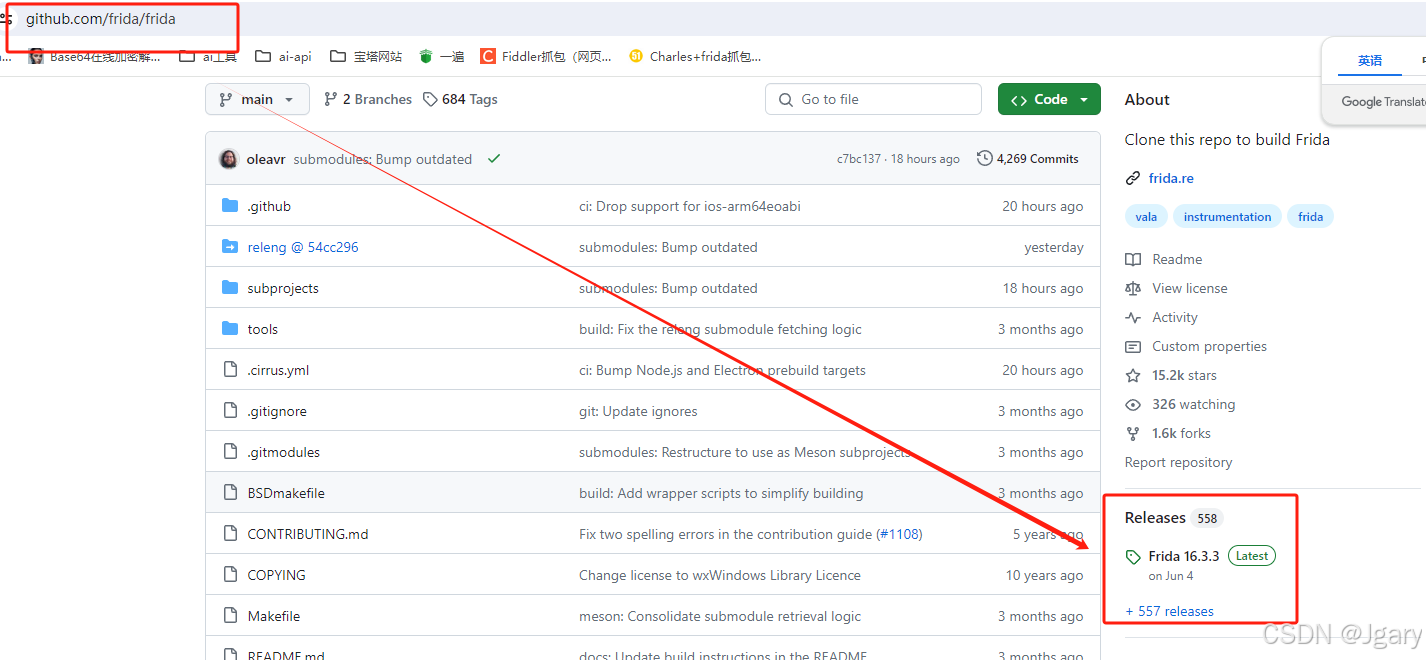Viewport: 1426px width, 660px height.
Task: Open the COPYING file
Action: click(x=277, y=575)
